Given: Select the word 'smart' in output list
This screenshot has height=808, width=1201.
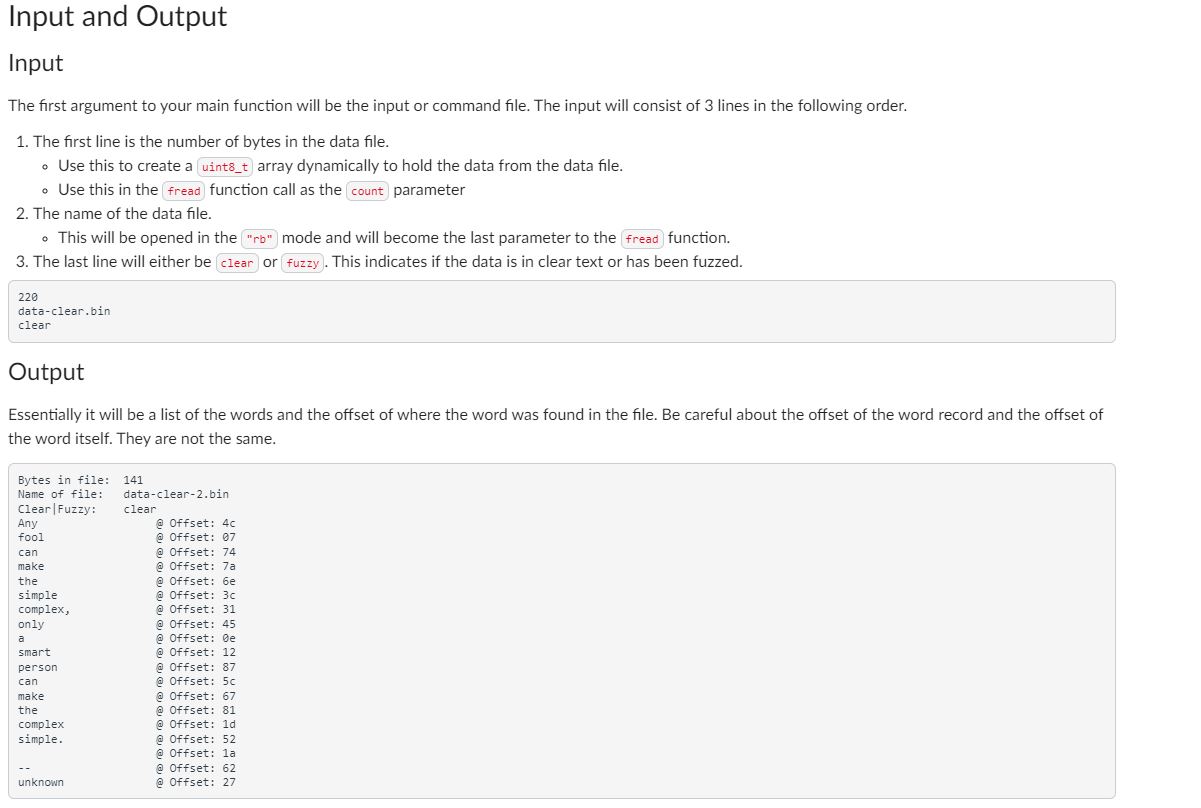Looking at the screenshot, I should [34, 652].
